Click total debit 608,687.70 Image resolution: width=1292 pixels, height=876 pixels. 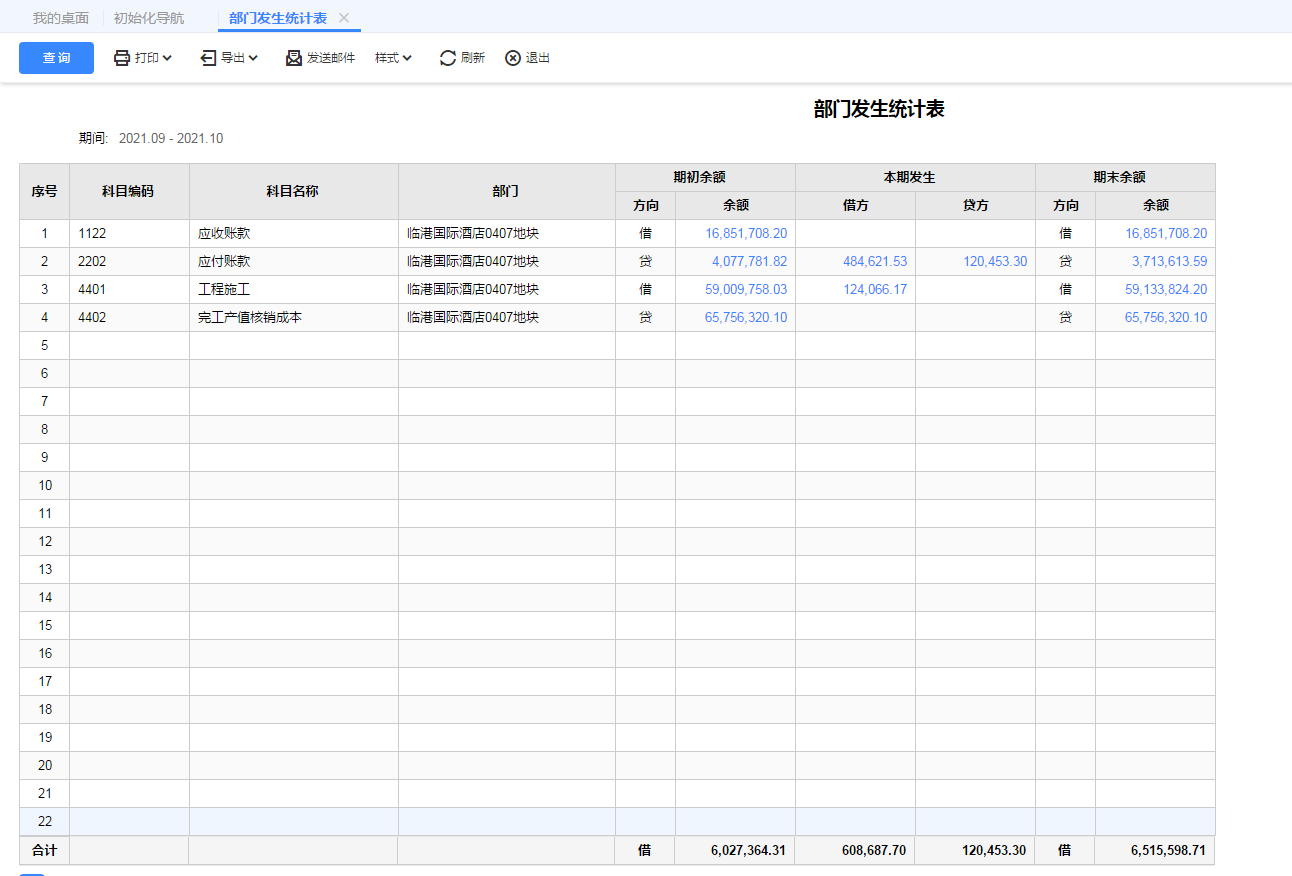point(874,850)
